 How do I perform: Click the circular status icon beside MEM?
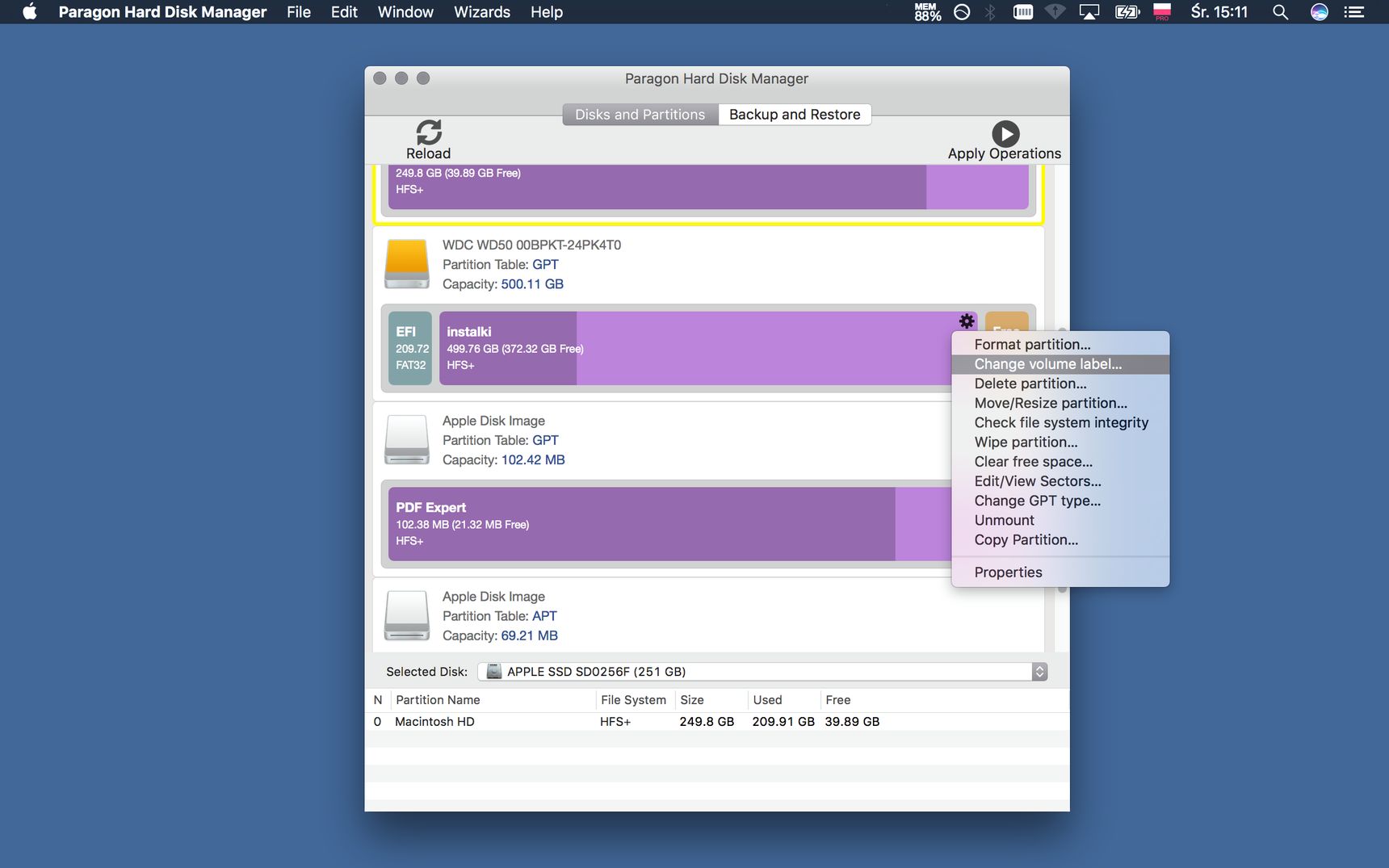[962, 11]
